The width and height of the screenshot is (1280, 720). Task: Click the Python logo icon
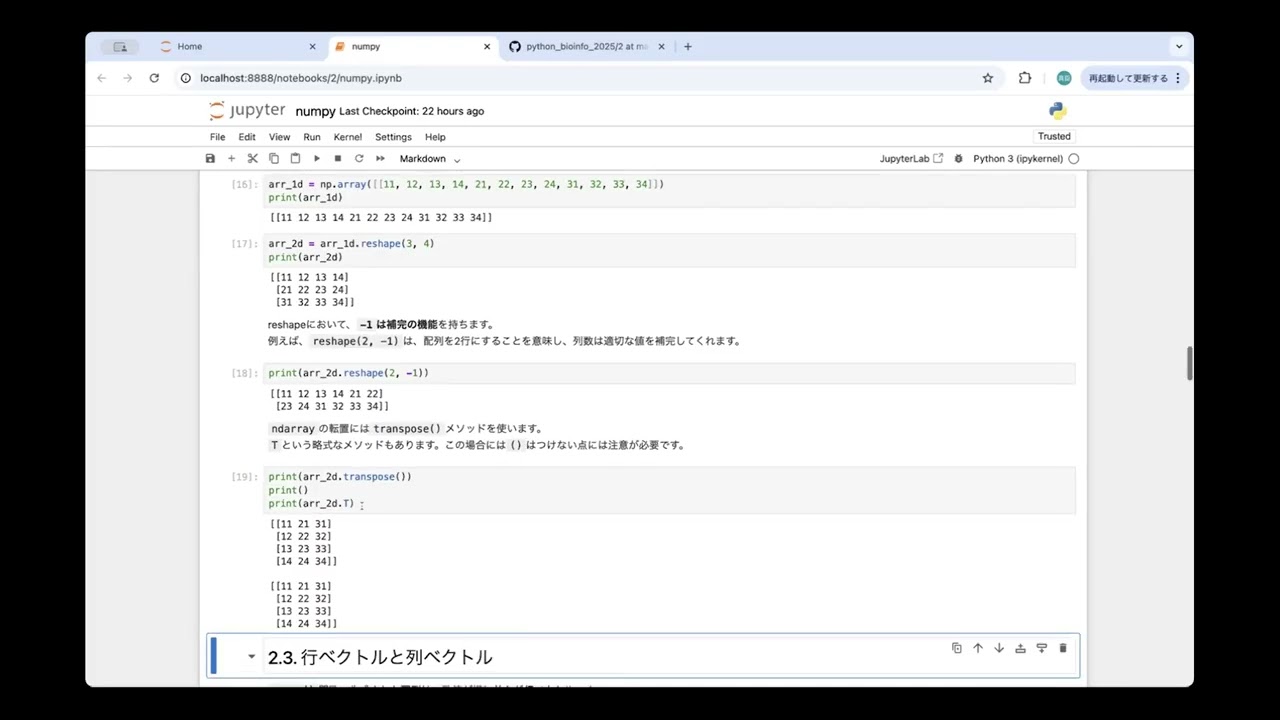coord(1058,111)
